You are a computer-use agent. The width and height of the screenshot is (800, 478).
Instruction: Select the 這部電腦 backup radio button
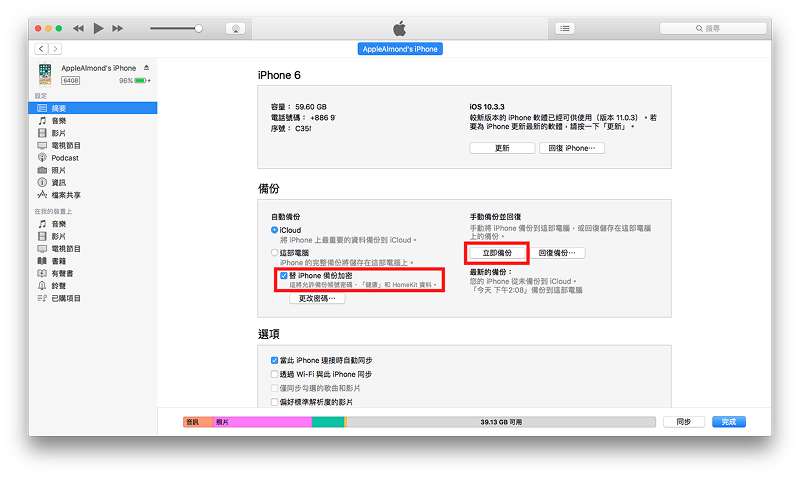click(274, 253)
